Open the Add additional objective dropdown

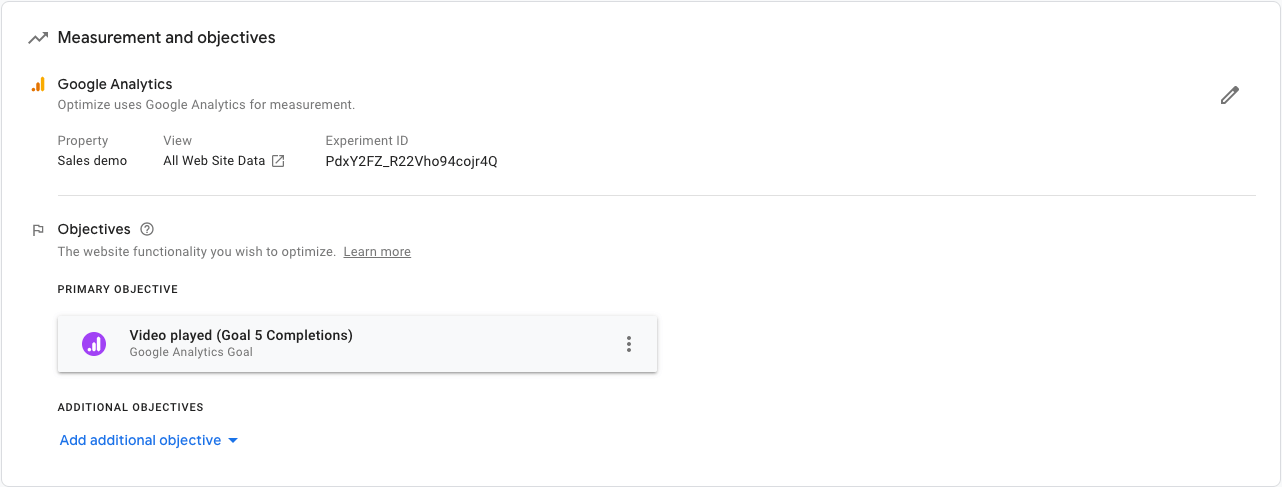click(x=140, y=440)
